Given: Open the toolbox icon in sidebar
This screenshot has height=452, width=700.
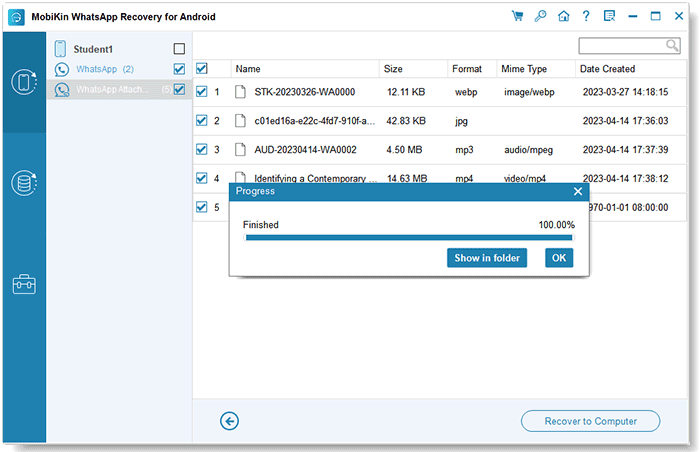Looking at the screenshot, I should [x=24, y=284].
